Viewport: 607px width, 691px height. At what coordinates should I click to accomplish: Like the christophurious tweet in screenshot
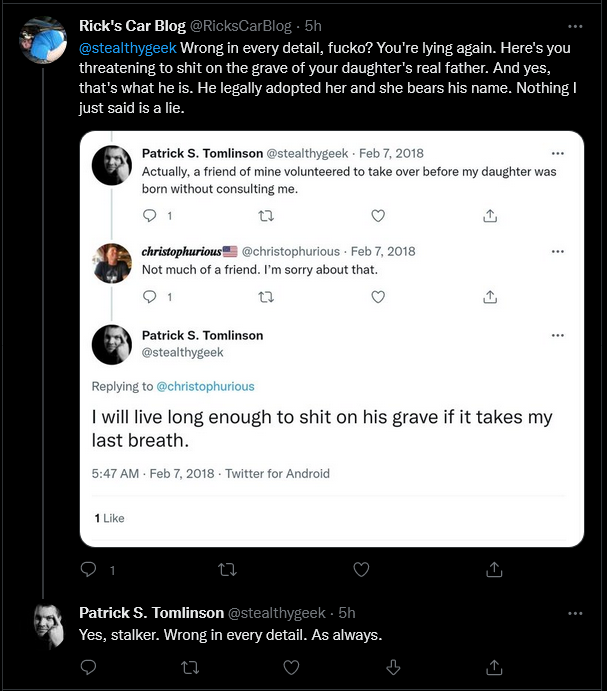coord(378,297)
